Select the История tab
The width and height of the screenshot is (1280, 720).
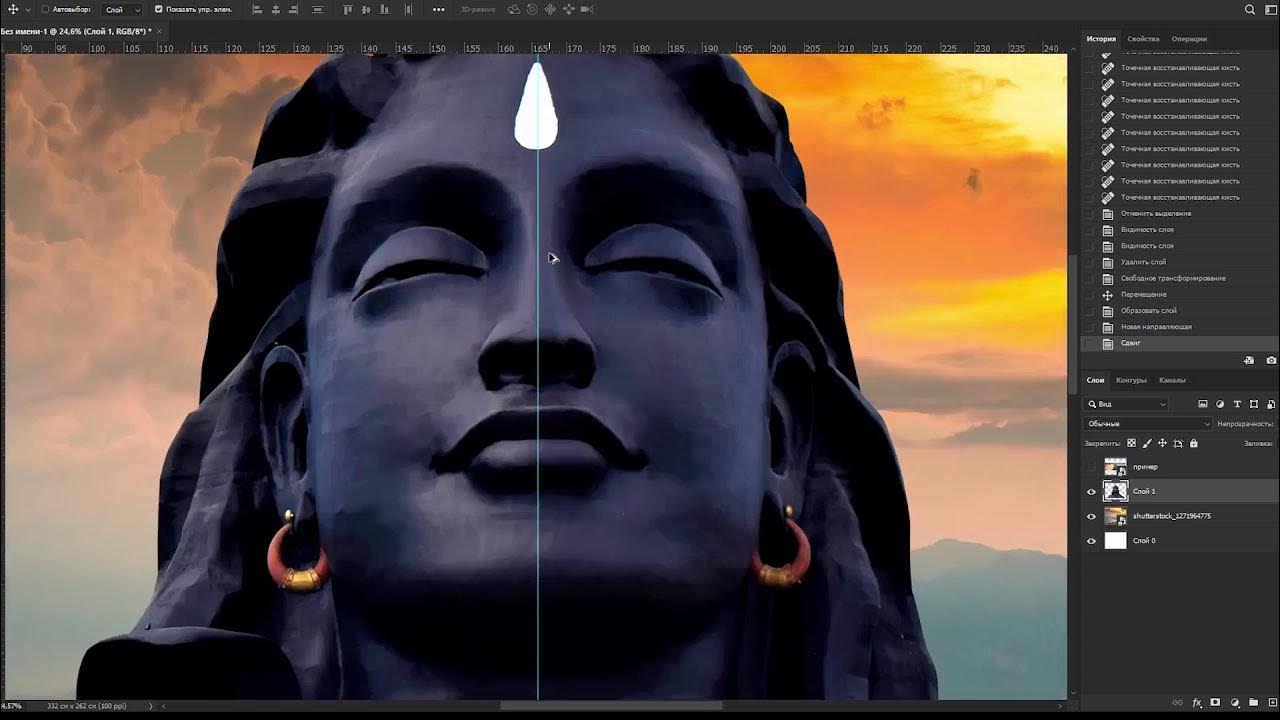click(x=1101, y=39)
